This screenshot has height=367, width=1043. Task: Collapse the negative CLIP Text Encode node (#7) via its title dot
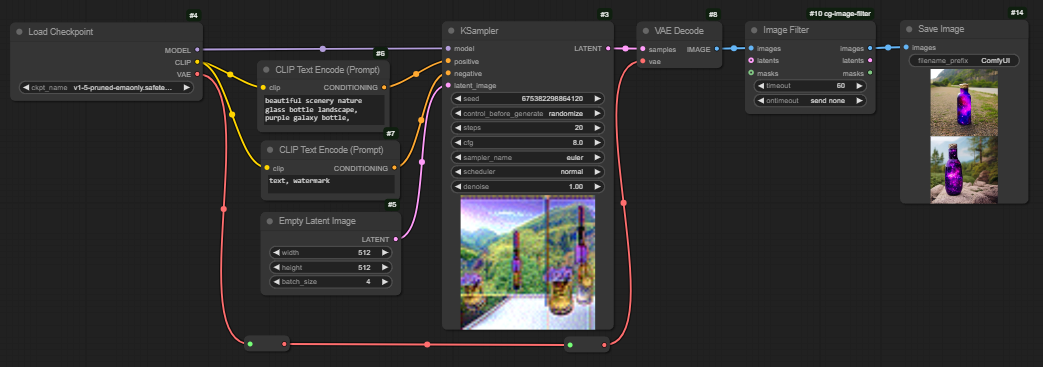pos(269,150)
